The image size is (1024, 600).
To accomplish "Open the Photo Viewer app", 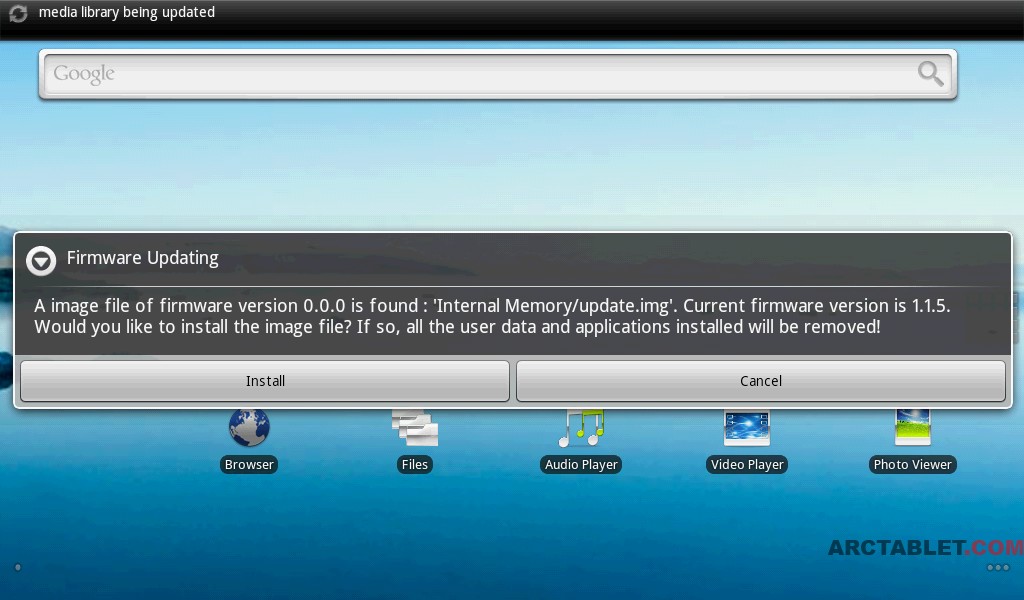I will tap(913, 428).
